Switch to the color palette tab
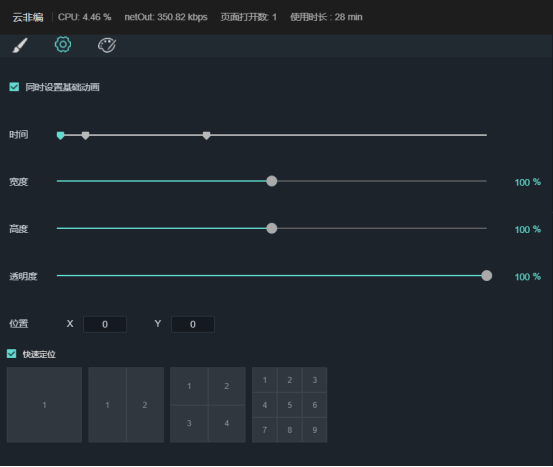 tap(107, 46)
